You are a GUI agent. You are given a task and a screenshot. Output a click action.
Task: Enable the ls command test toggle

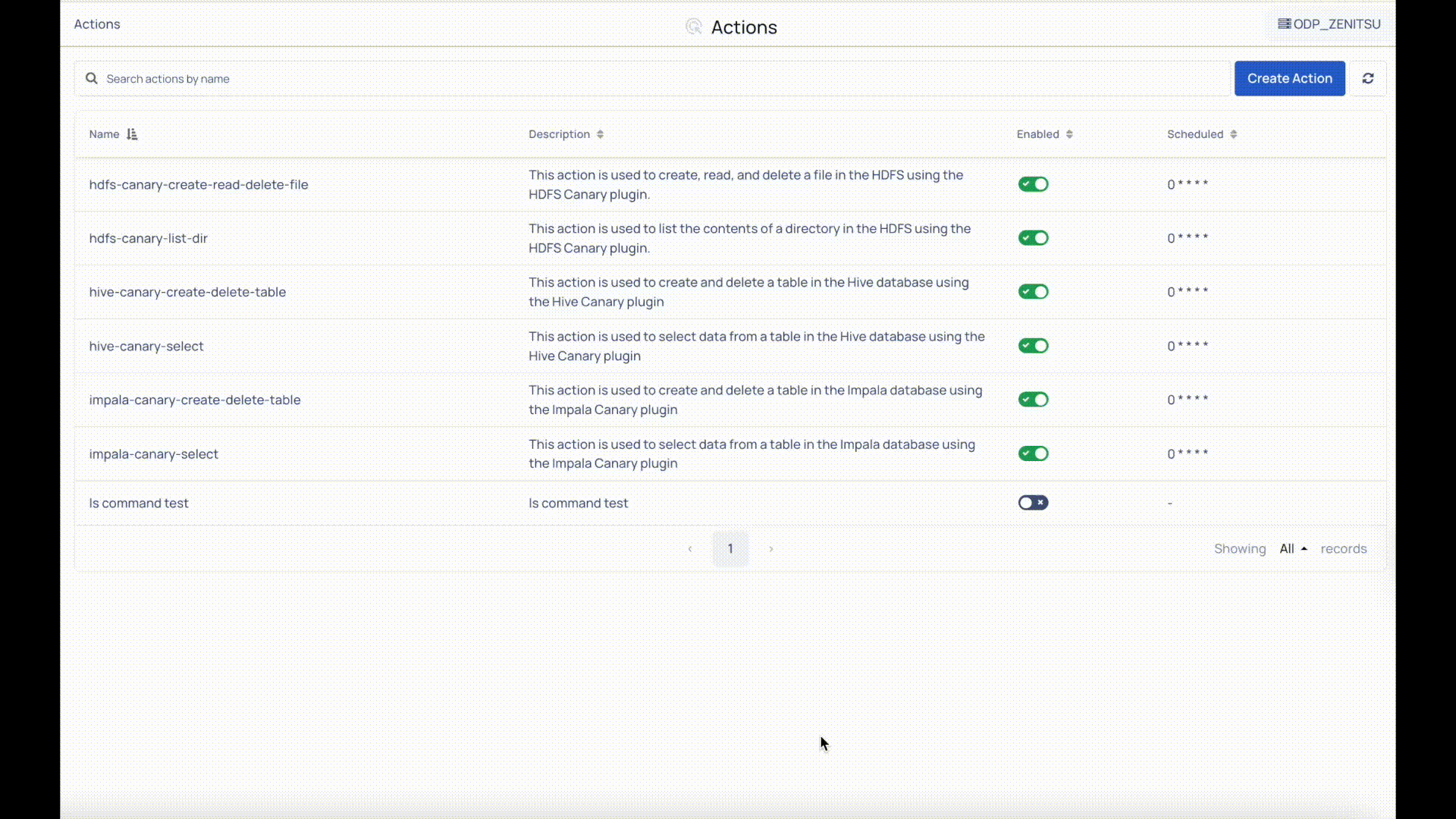point(1033,503)
